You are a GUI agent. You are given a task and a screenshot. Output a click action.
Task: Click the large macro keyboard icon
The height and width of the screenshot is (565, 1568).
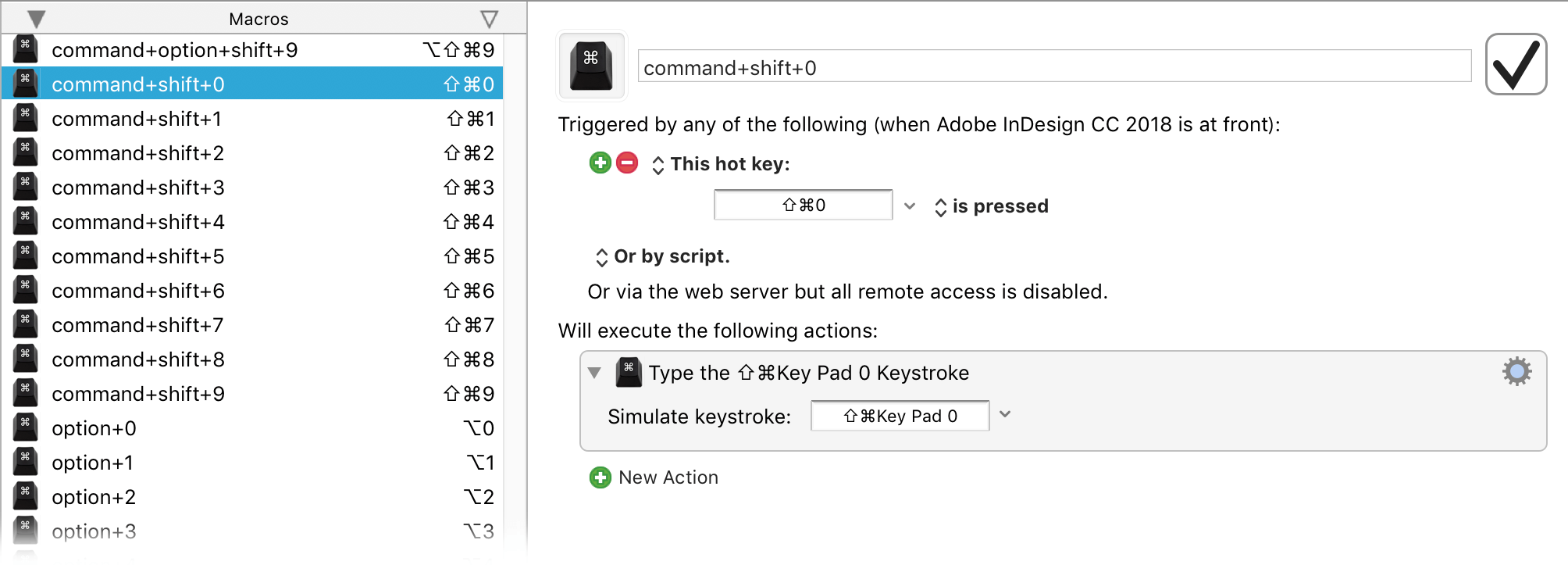(x=591, y=66)
